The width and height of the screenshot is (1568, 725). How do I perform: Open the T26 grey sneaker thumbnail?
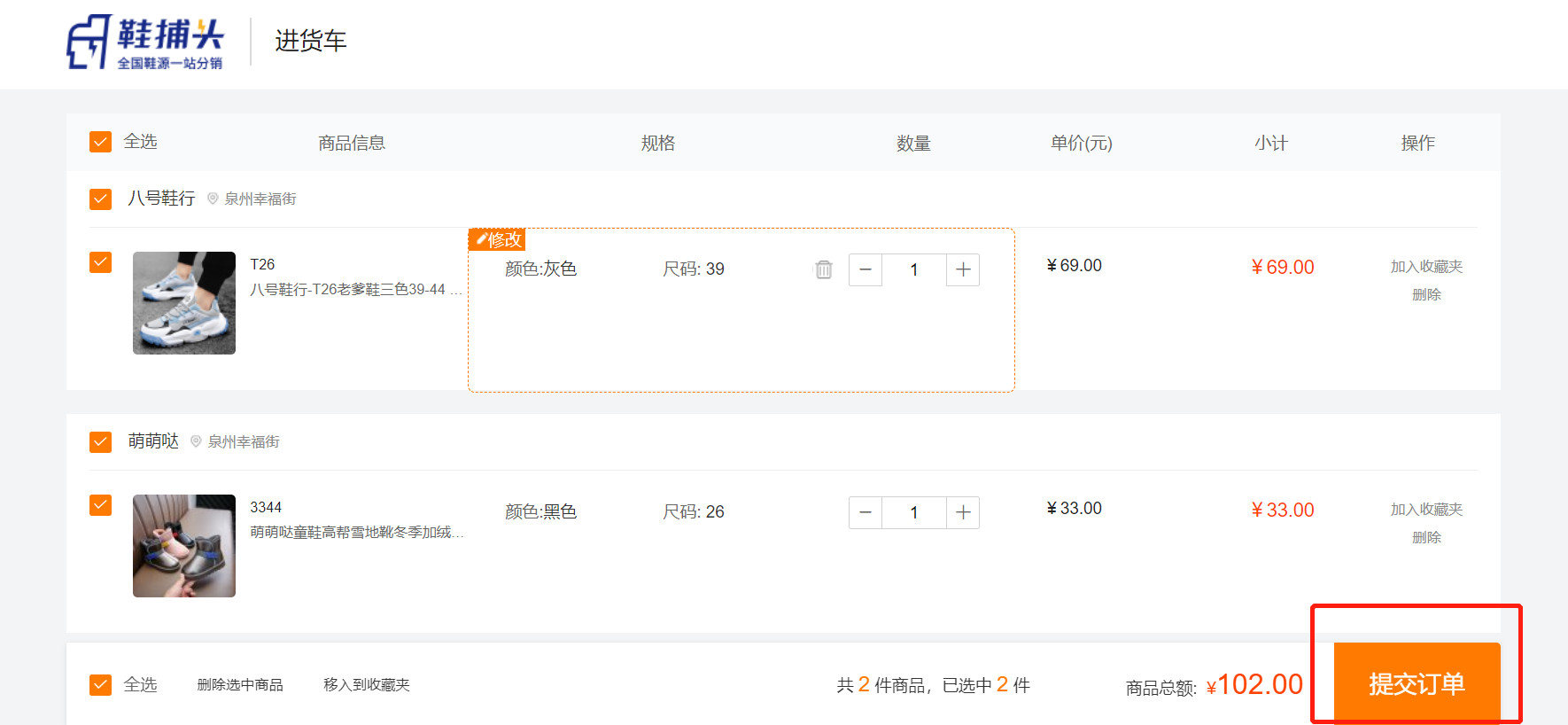[x=184, y=303]
